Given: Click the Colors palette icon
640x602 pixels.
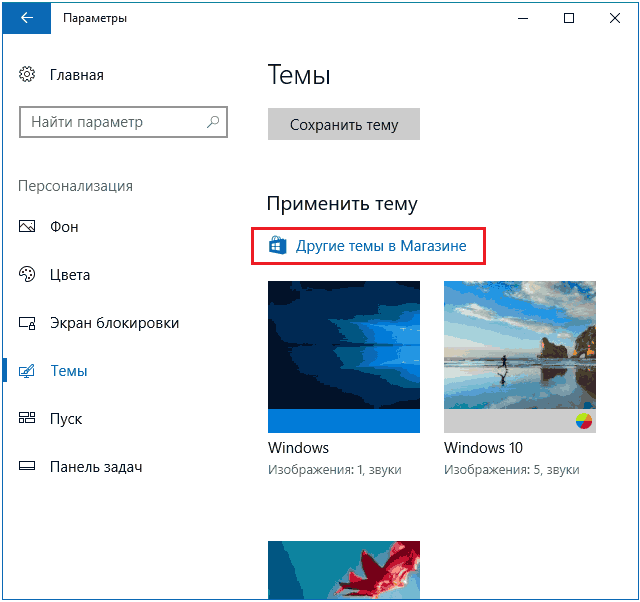Looking at the screenshot, I should pos(27,274).
